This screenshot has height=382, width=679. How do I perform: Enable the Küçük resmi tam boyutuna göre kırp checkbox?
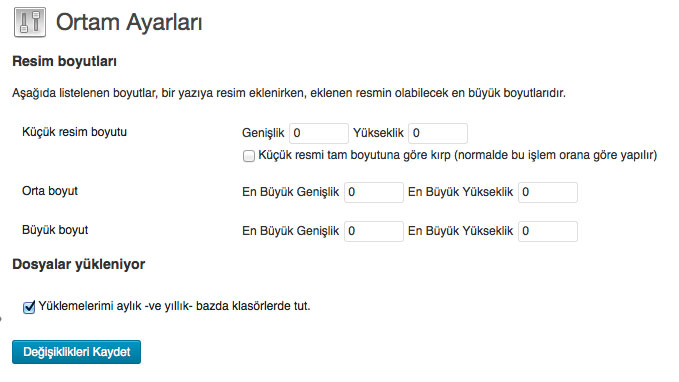(x=249, y=156)
